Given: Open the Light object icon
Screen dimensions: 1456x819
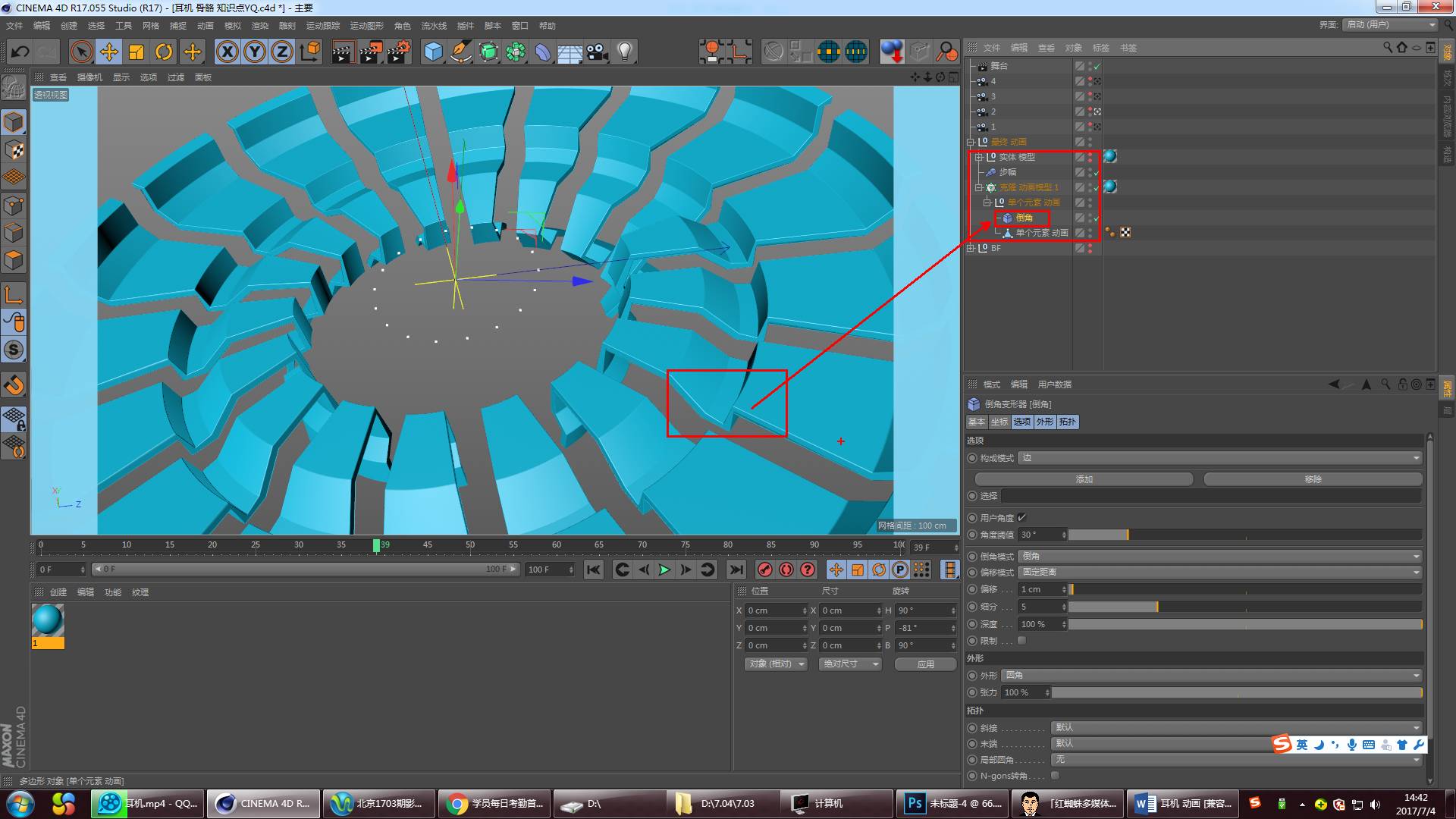Looking at the screenshot, I should click(x=625, y=52).
